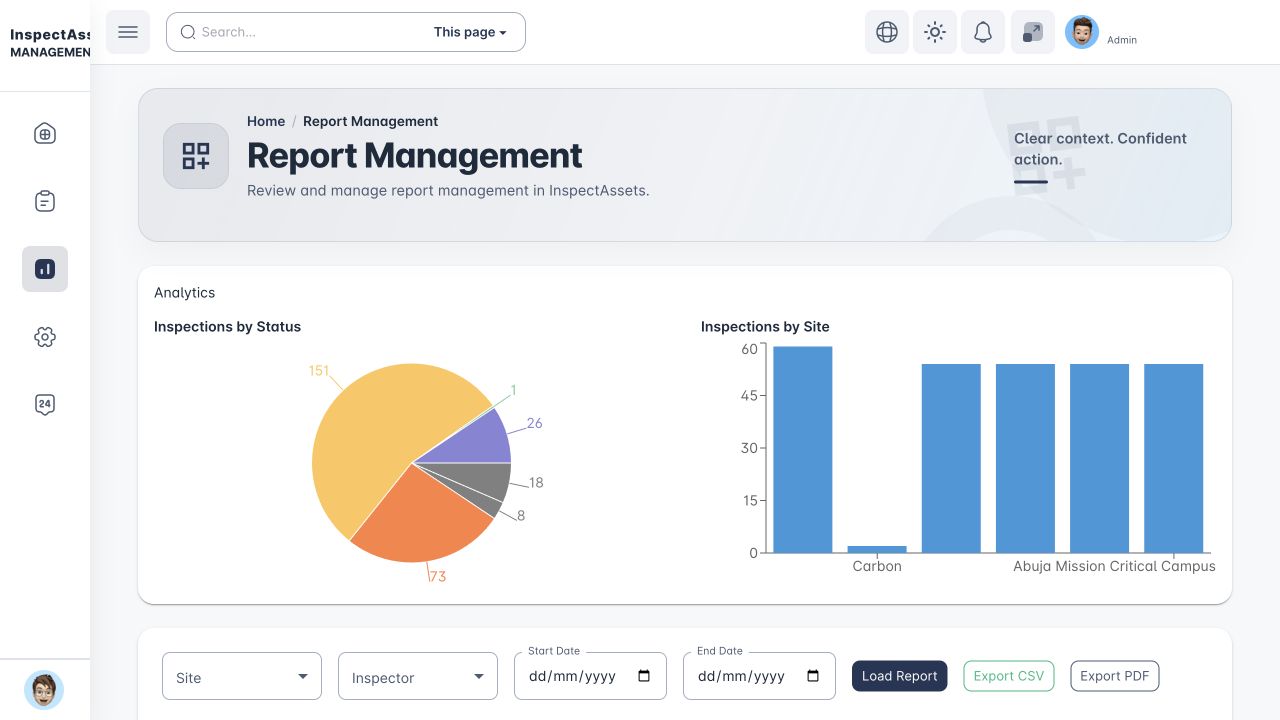This screenshot has height=720, width=1280.
Task: Click the purple 26 pie slice
Action: point(475,440)
